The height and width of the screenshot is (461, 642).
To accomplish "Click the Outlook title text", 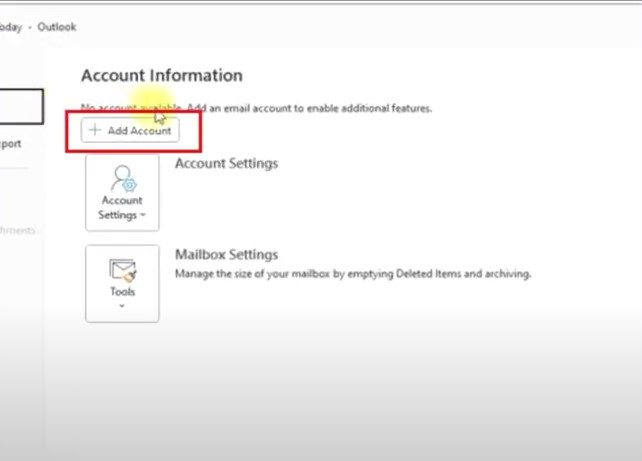I will [x=57, y=27].
